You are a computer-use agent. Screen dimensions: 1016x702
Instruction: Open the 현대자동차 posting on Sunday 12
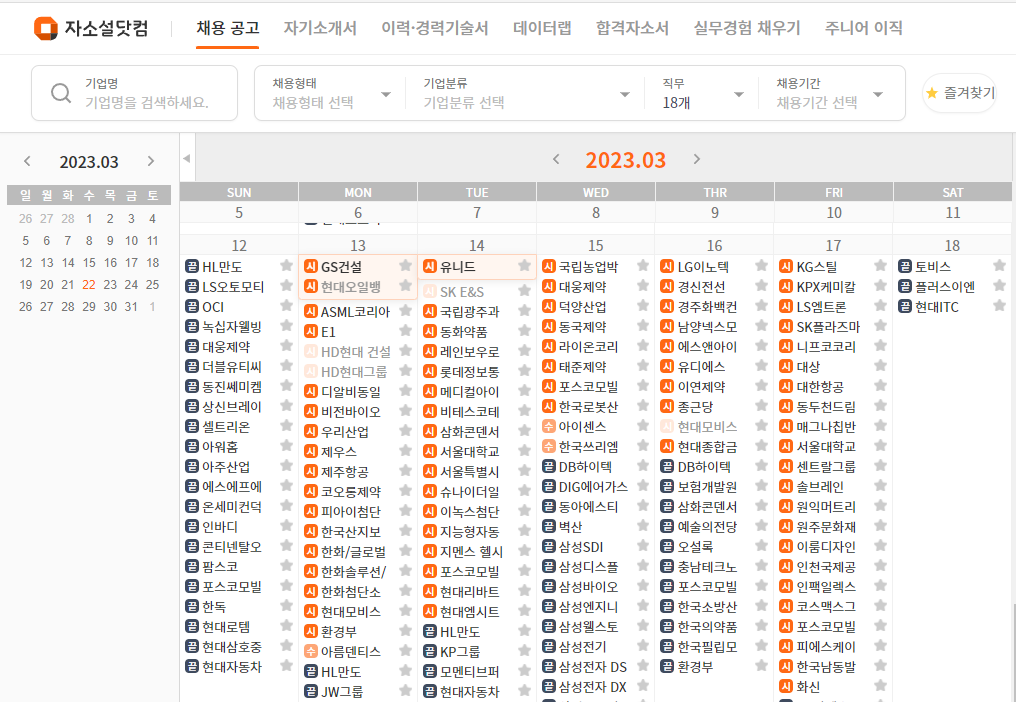pyautogui.click(x=232, y=666)
